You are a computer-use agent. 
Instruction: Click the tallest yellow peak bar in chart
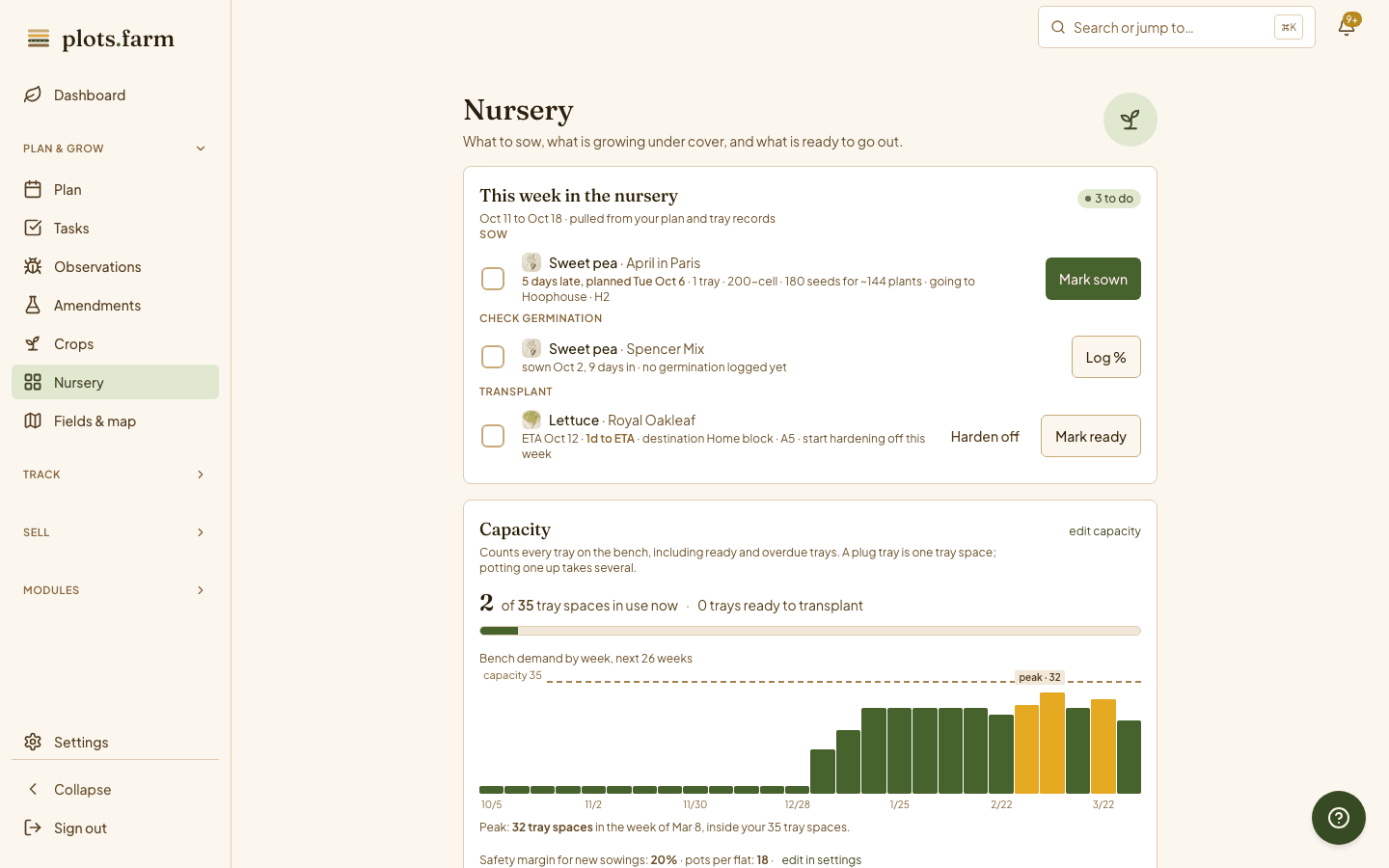pyautogui.click(x=1052, y=743)
